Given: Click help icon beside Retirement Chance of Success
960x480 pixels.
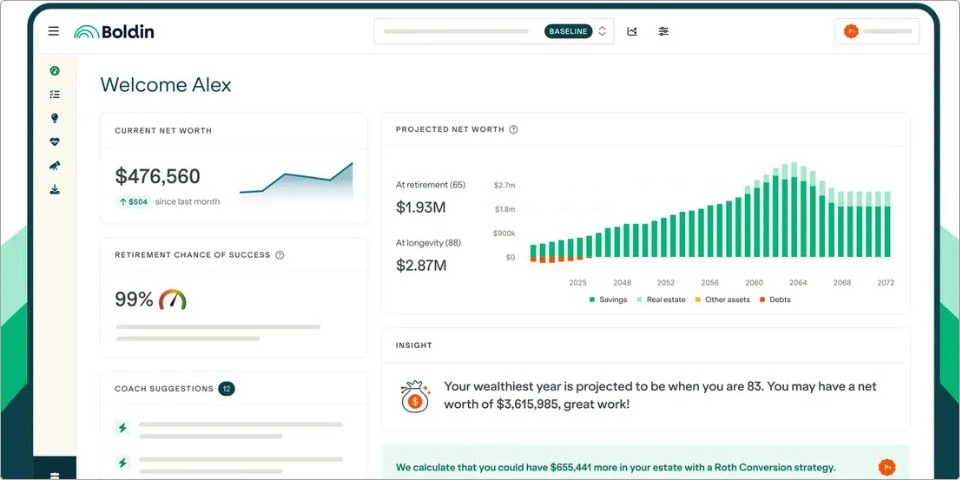Looking at the screenshot, I should click(x=280, y=255).
